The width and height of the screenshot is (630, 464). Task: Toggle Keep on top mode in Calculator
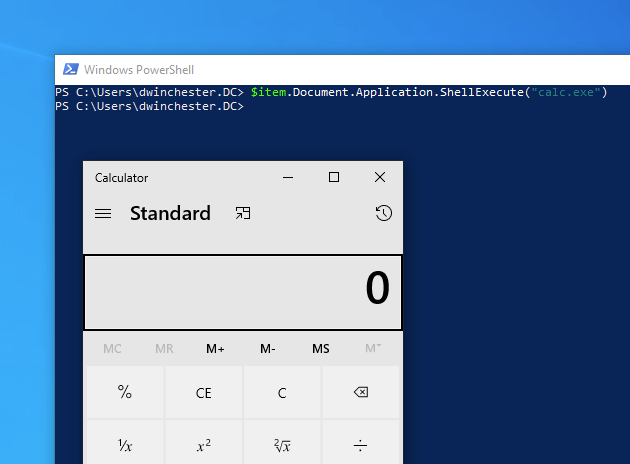[243, 213]
